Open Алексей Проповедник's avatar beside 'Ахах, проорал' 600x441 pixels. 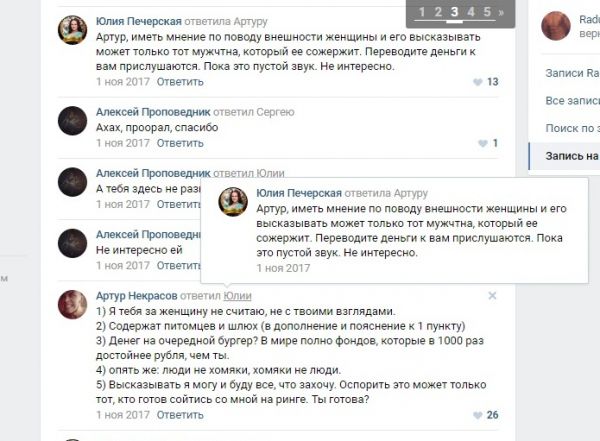tap(73, 121)
